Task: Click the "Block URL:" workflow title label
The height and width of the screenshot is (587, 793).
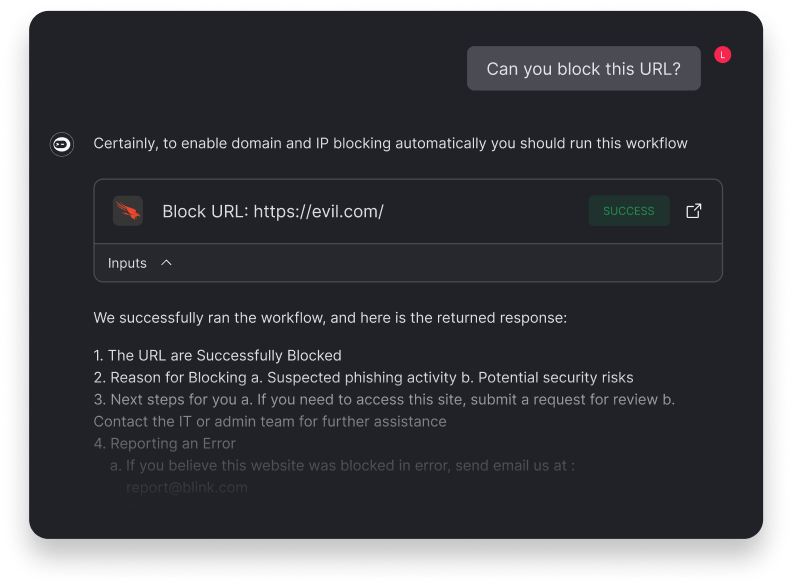Action: click(205, 211)
